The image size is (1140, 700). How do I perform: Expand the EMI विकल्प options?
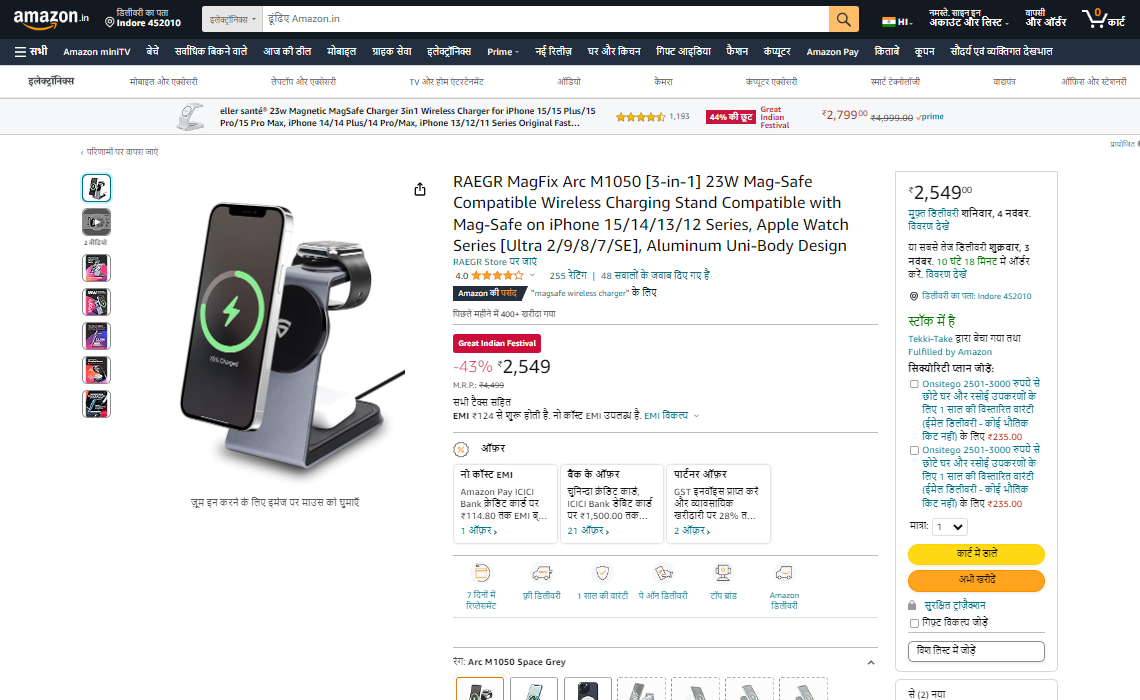671,416
